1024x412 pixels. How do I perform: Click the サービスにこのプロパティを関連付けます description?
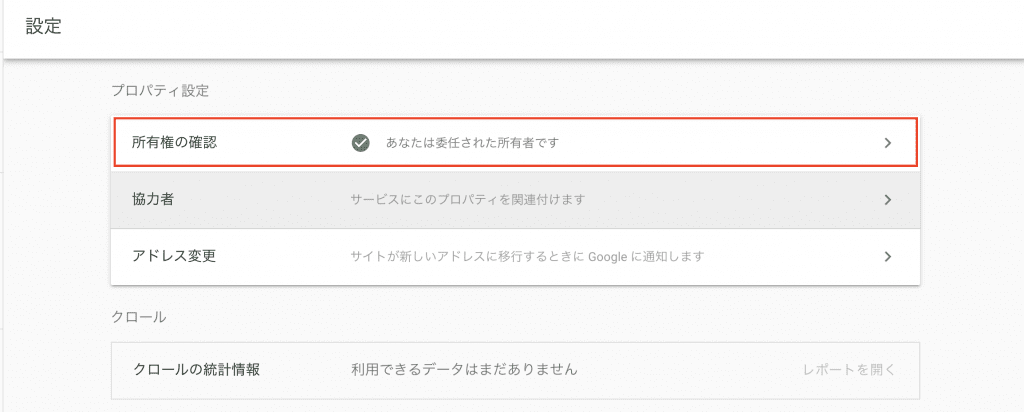pos(468,200)
